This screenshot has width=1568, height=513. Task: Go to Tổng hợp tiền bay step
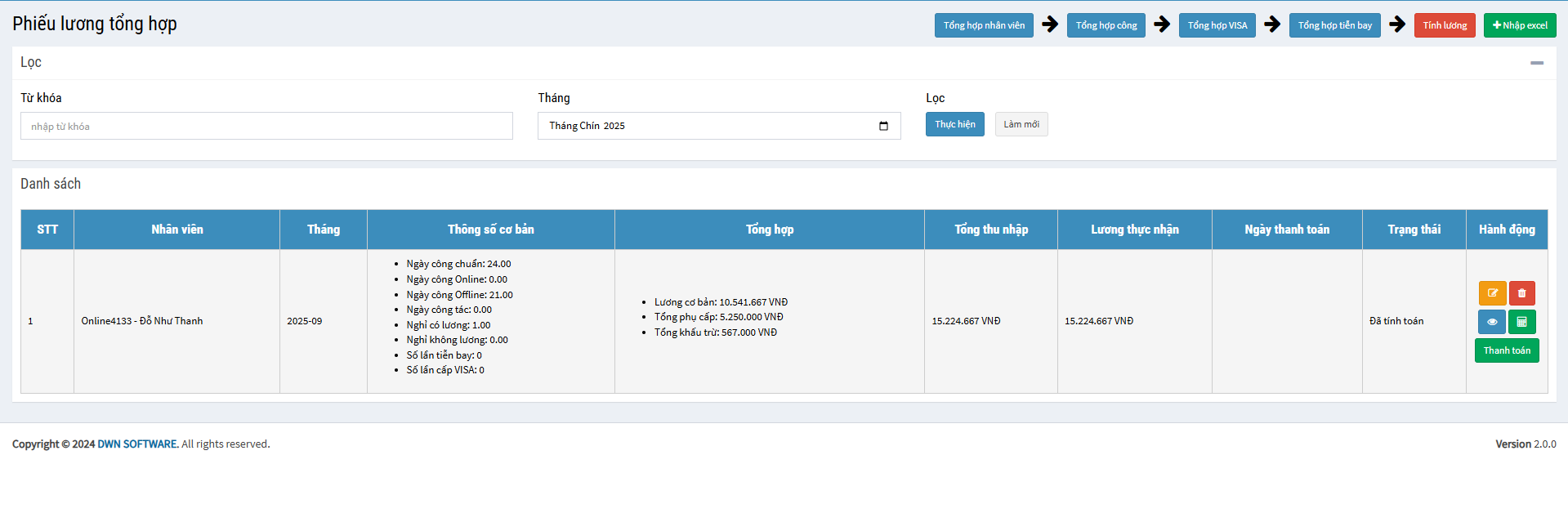click(1334, 25)
